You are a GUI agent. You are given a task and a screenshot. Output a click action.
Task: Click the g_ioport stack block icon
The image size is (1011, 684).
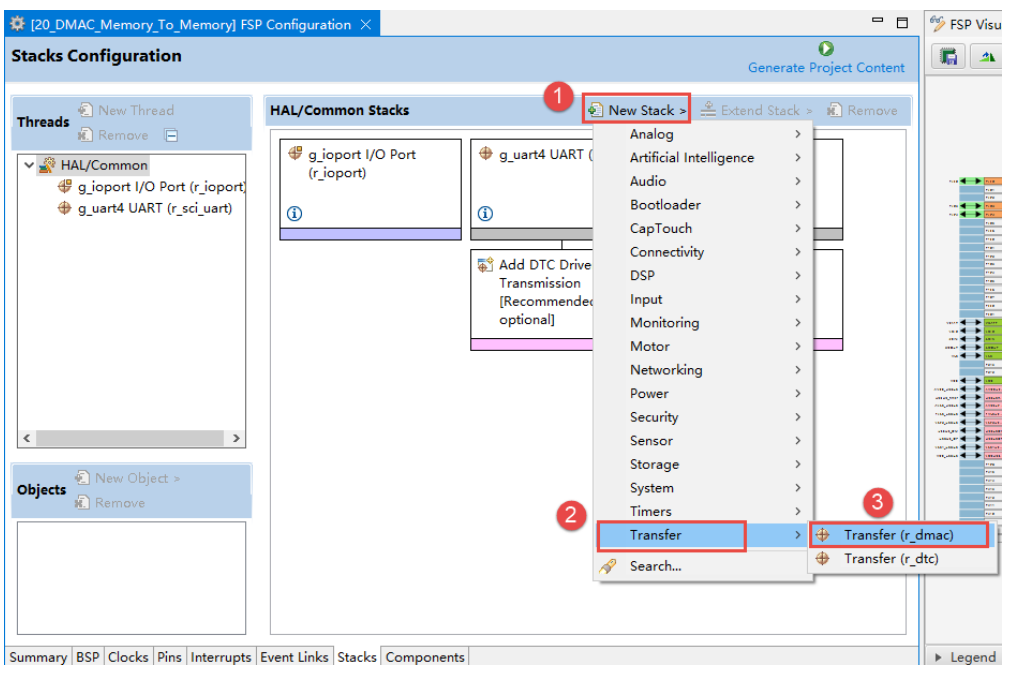click(295, 153)
